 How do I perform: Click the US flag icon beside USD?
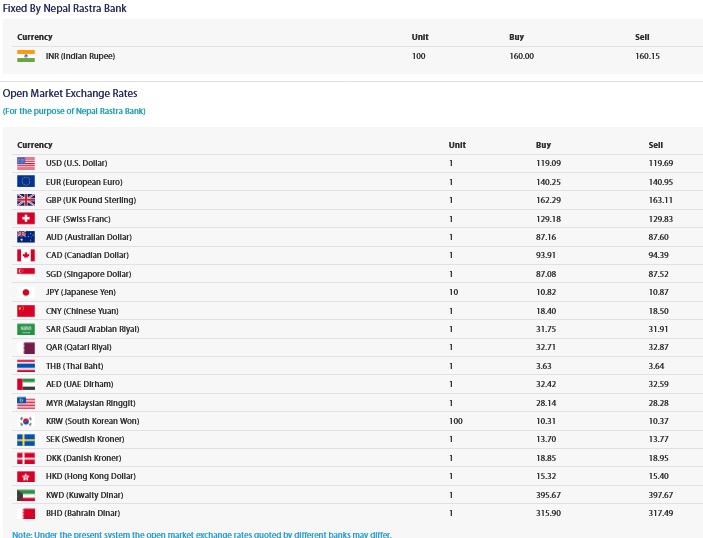[26, 163]
